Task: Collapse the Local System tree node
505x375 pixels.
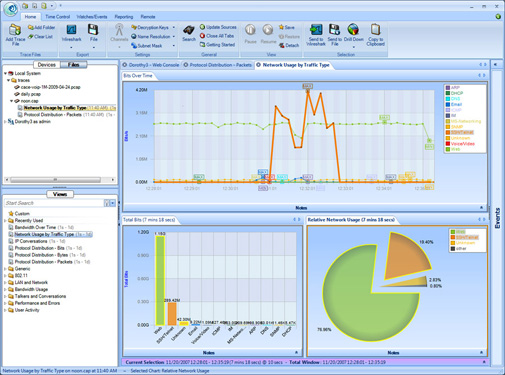Action: coord(5,73)
